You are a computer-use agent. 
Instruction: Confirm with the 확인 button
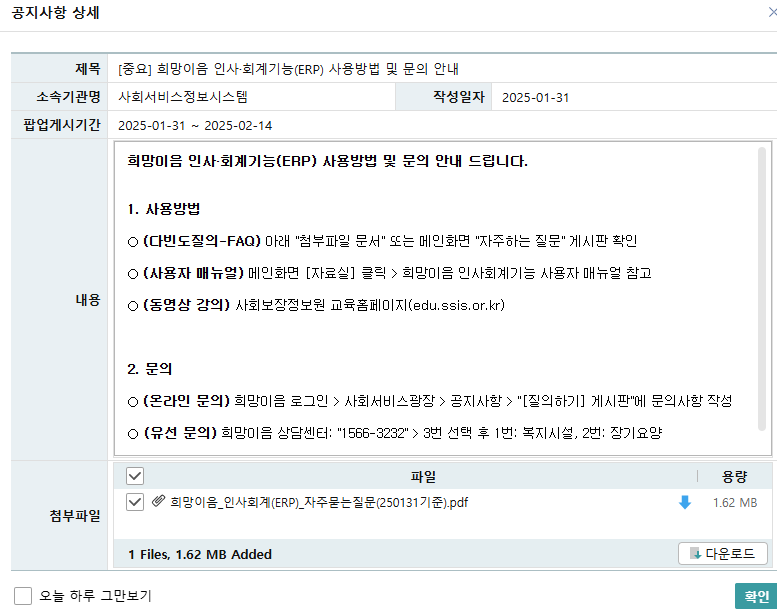[x=756, y=596]
